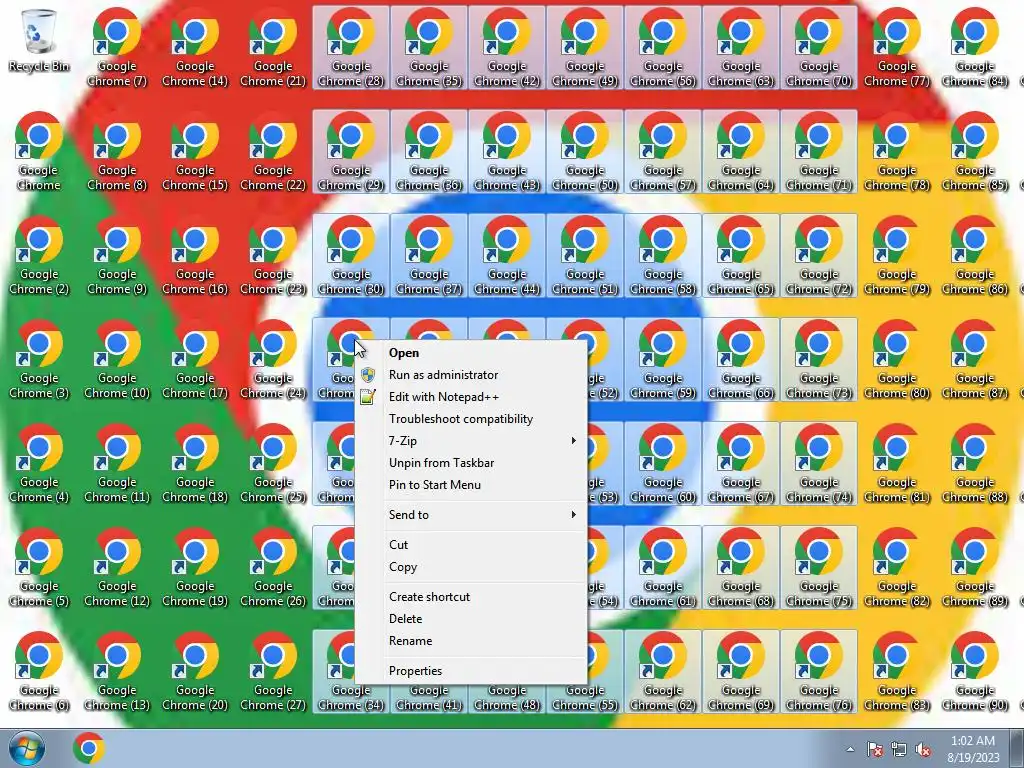
Task: Select the Google Chrome (8) shortcut
Action: 117,152
